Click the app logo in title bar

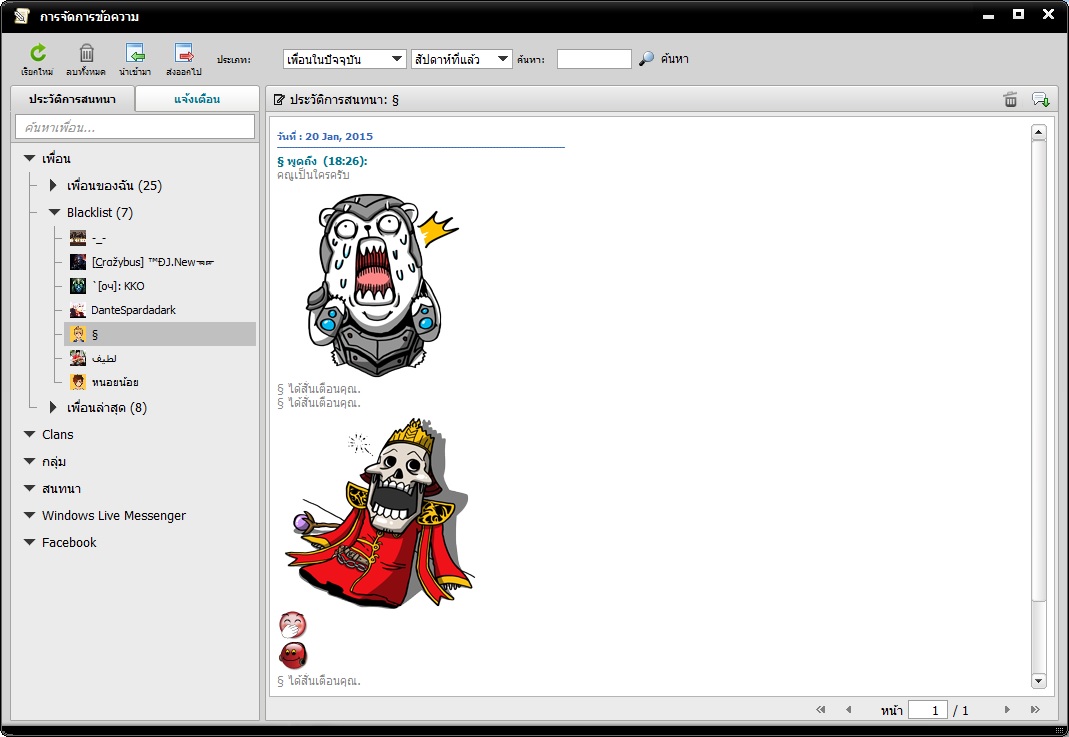(22, 16)
